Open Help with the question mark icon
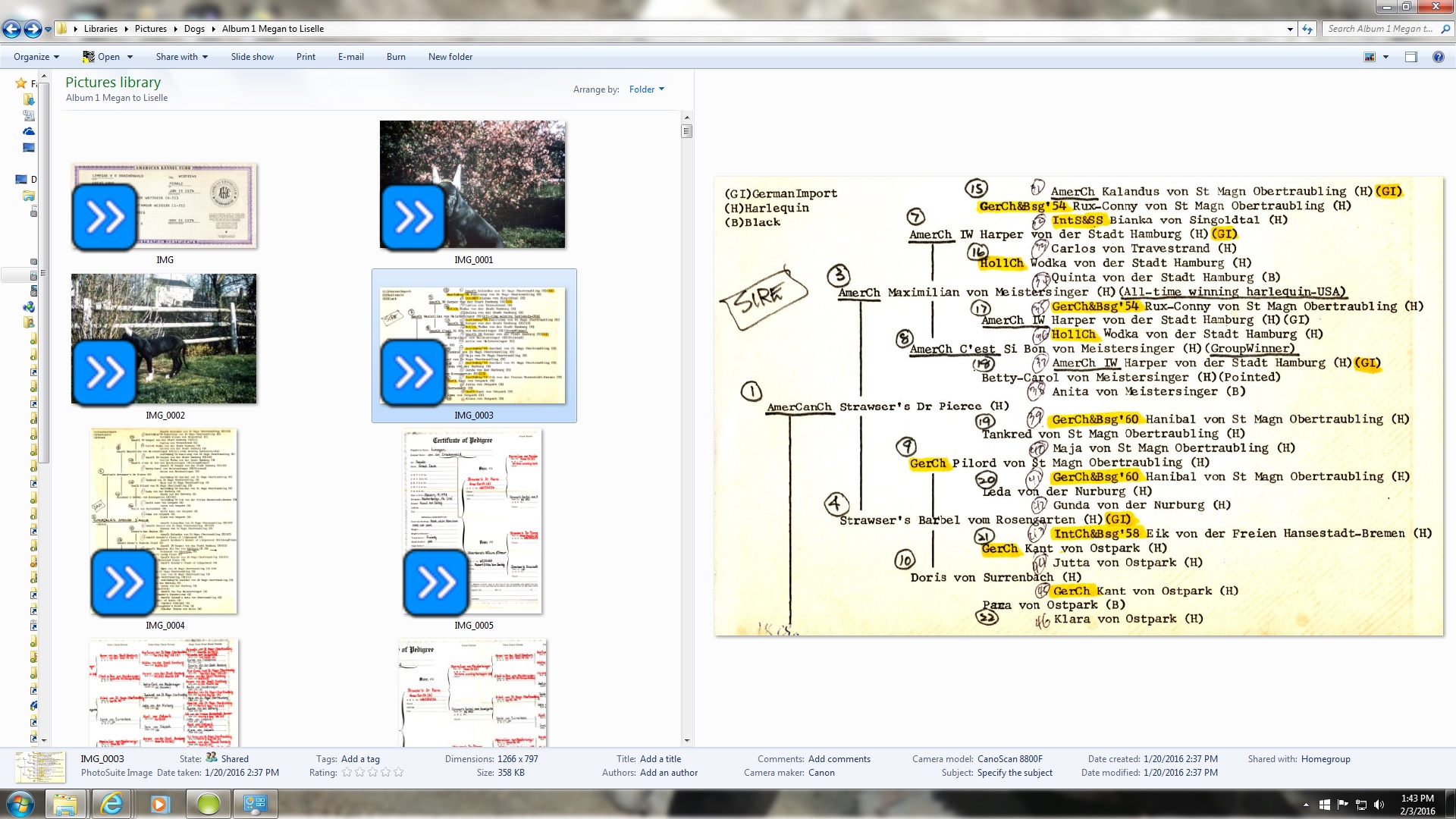 click(x=1438, y=57)
